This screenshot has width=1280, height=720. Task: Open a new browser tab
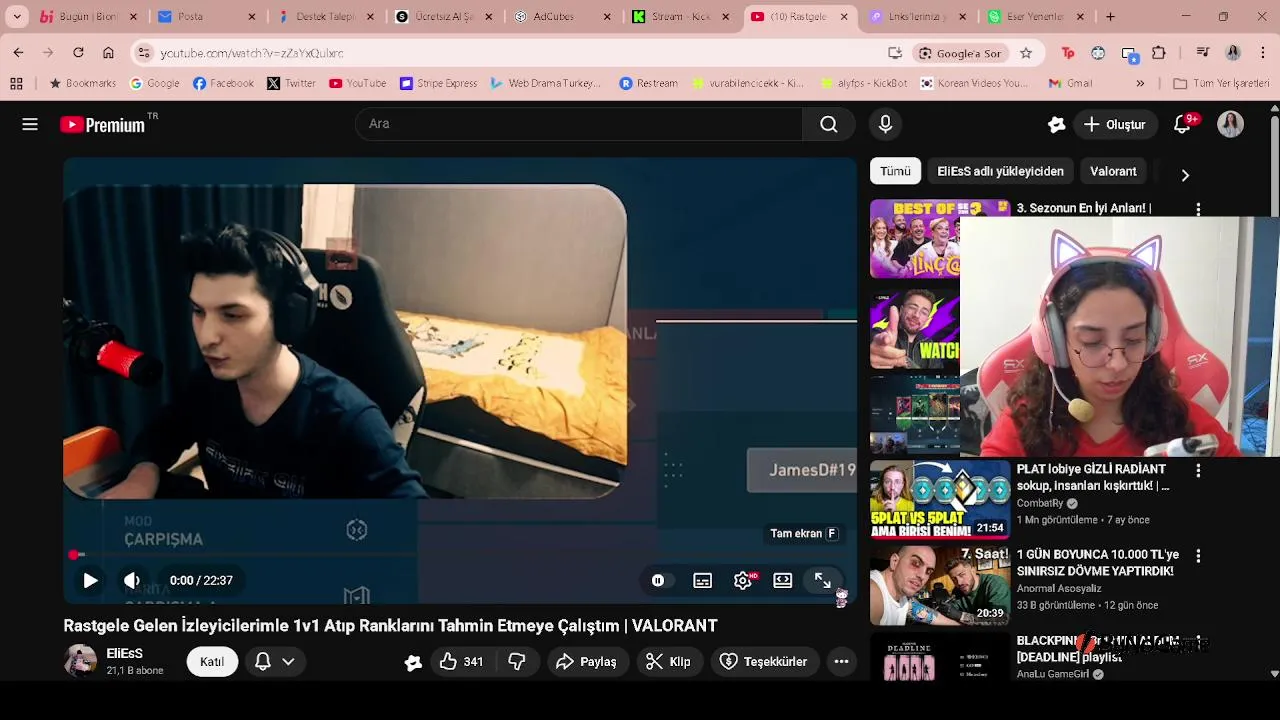(1110, 16)
